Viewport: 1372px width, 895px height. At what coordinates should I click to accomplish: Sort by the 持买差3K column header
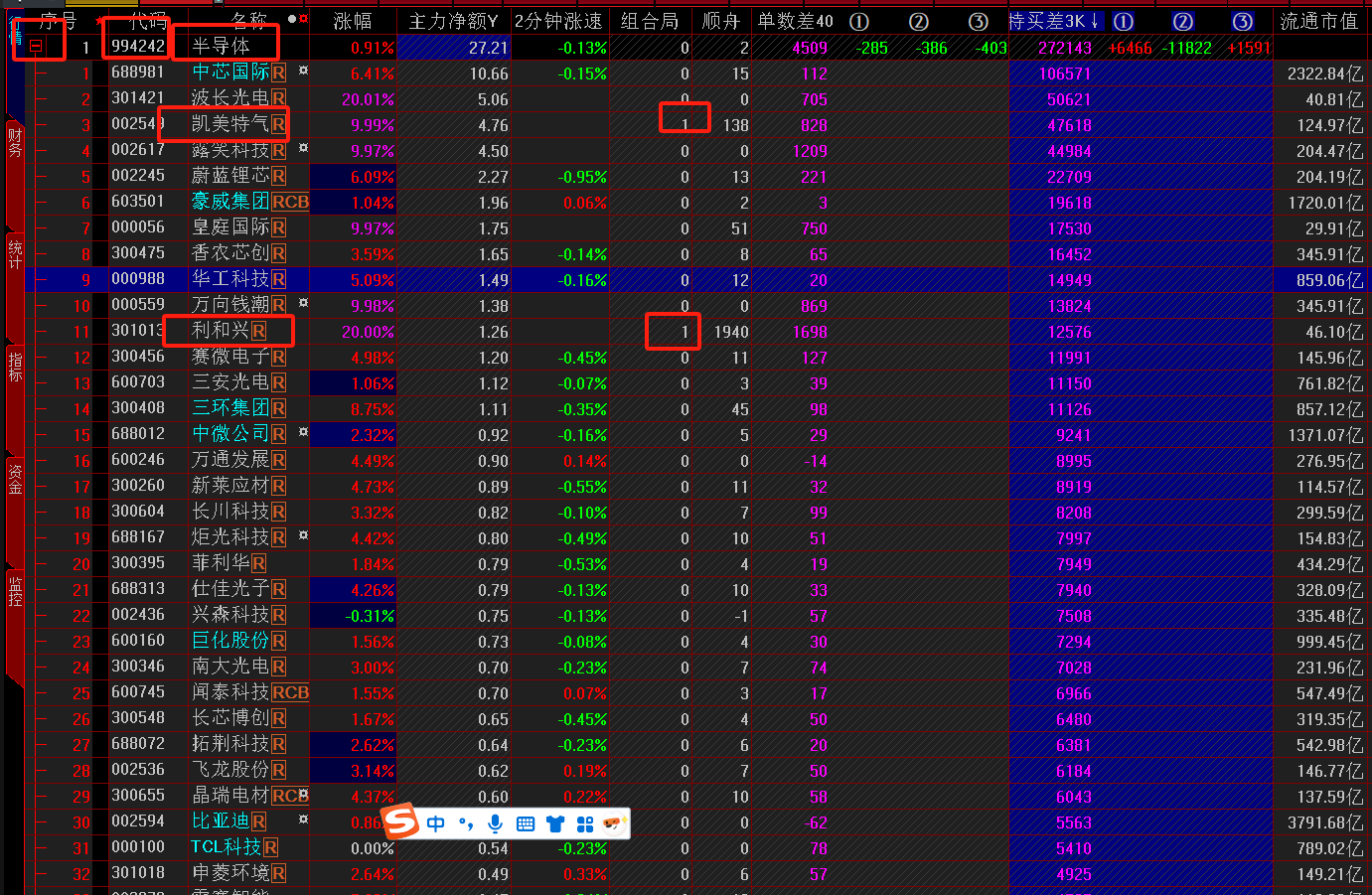click(x=1053, y=21)
